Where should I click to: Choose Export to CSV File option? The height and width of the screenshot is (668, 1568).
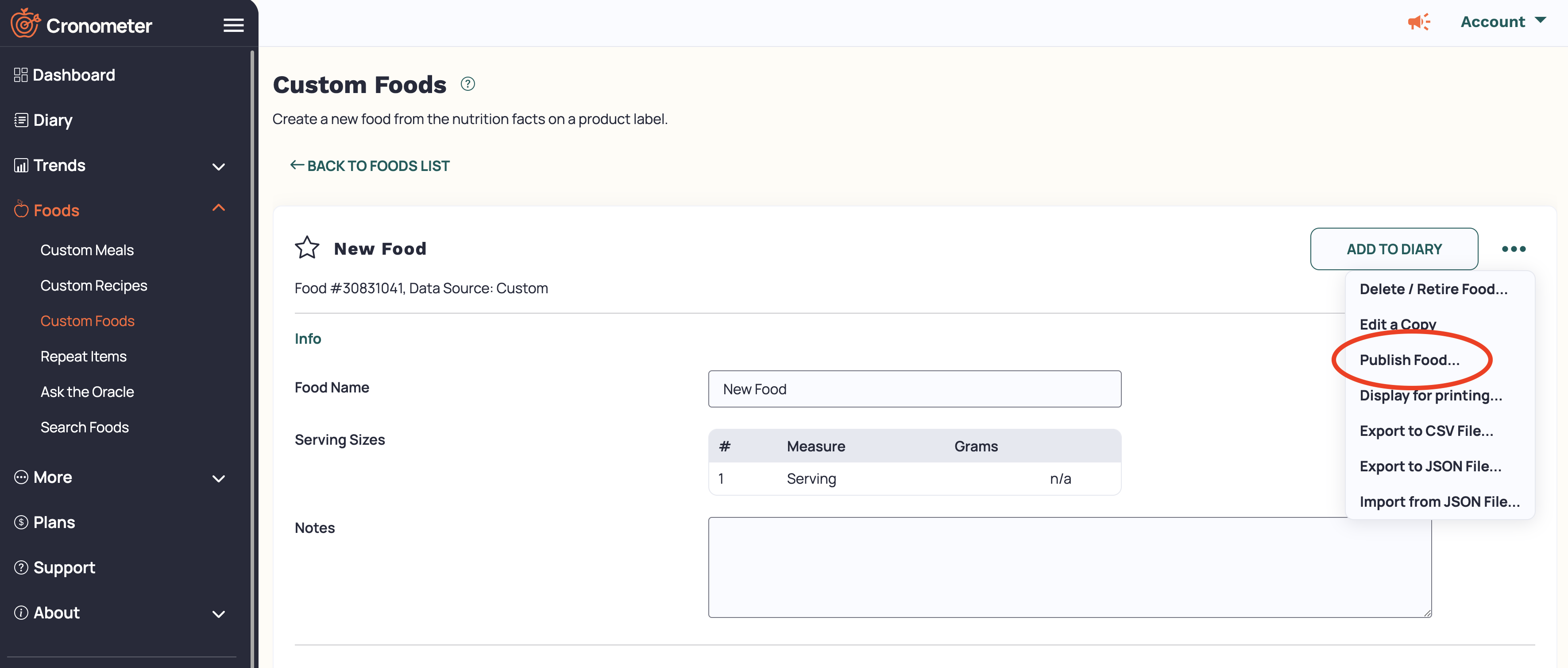click(1425, 431)
